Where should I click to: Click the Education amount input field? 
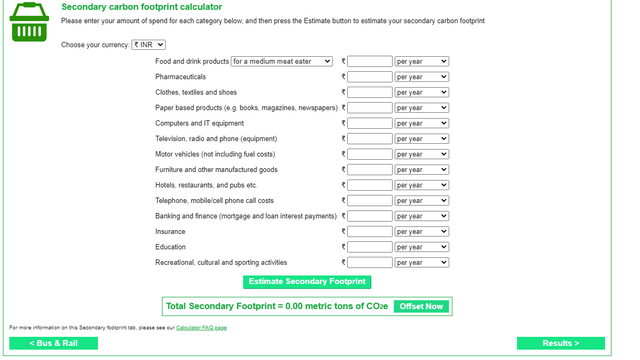pos(370,247)
